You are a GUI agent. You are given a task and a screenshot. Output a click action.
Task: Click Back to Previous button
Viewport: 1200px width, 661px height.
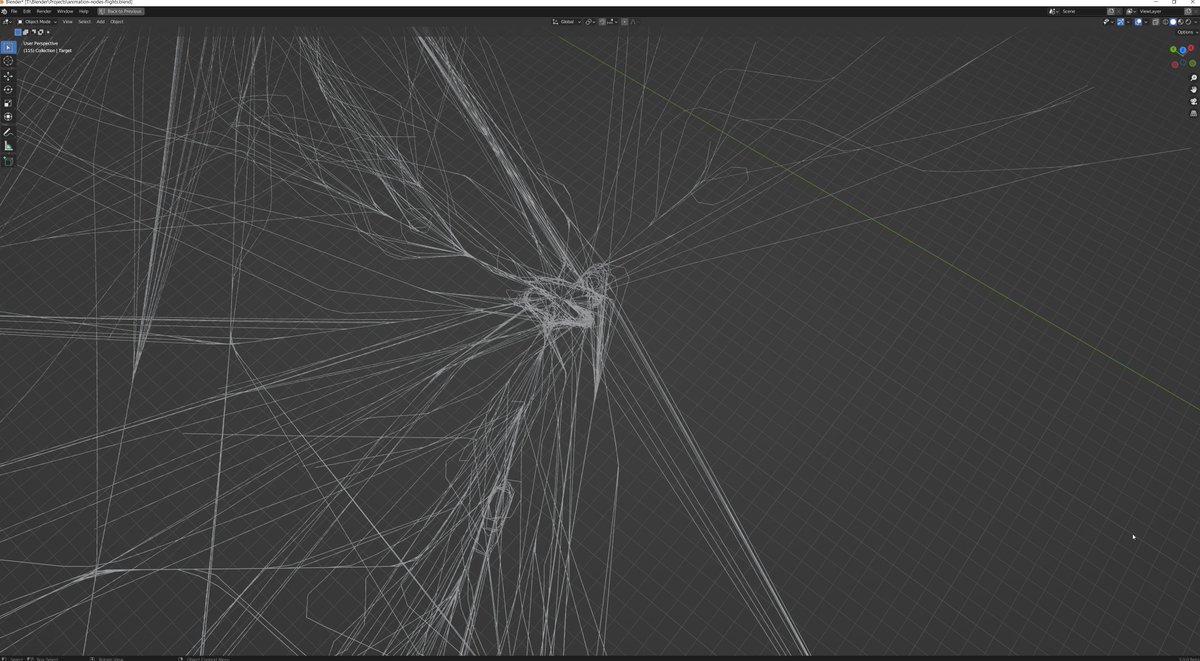121,12
